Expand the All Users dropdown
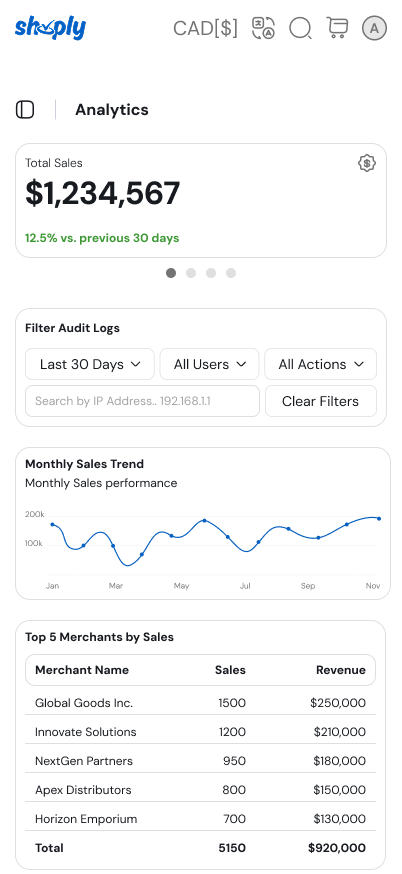The width and height of the screenshot is (402, 874). [x=210, y=364]
